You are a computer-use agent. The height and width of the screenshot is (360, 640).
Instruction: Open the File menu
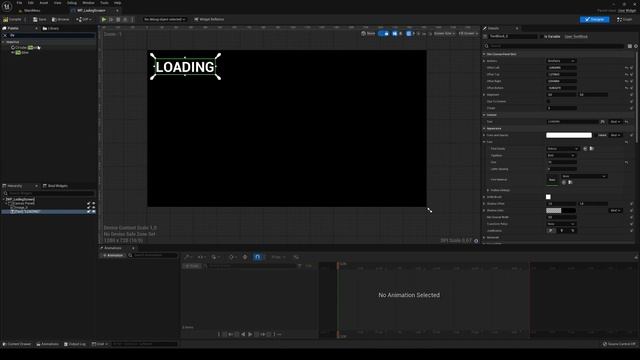click(19, 3)
